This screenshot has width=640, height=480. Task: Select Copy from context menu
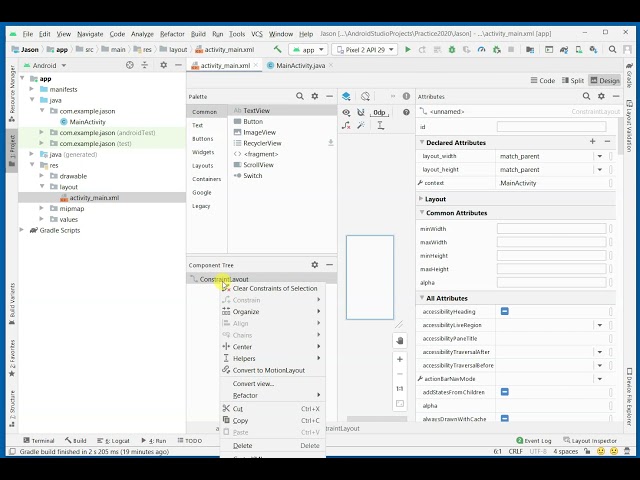pyautogui.click(x=272, y=420)
